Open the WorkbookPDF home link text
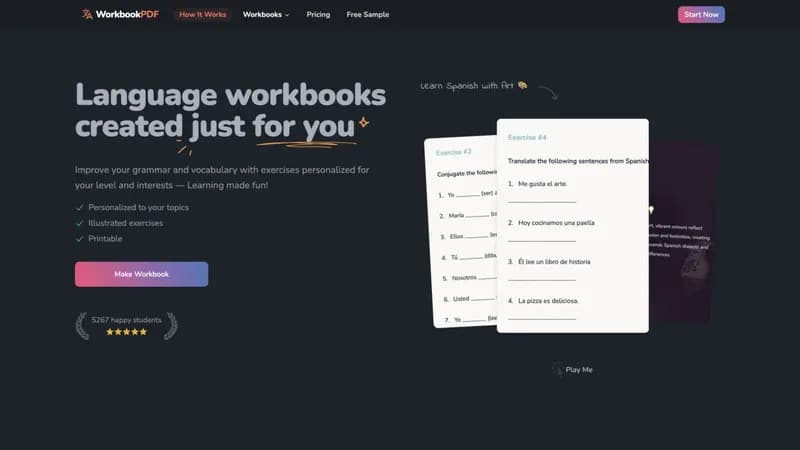 (127, 14)
